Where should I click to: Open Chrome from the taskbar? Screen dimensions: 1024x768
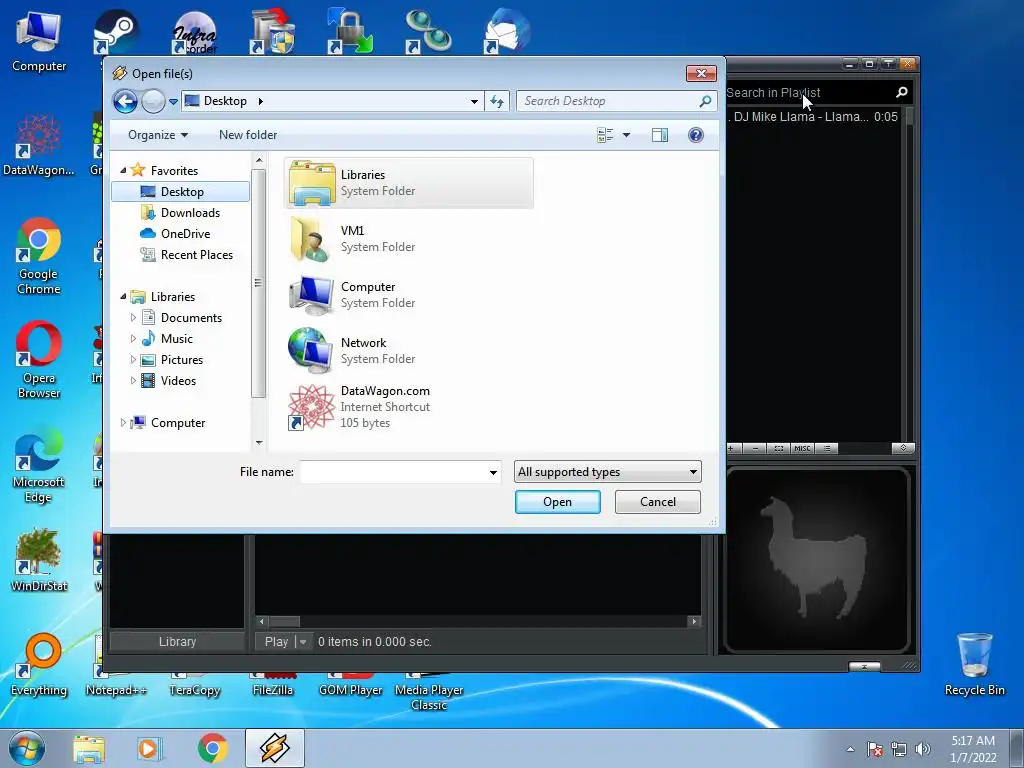pyautogui.click(x=212, y=749)
